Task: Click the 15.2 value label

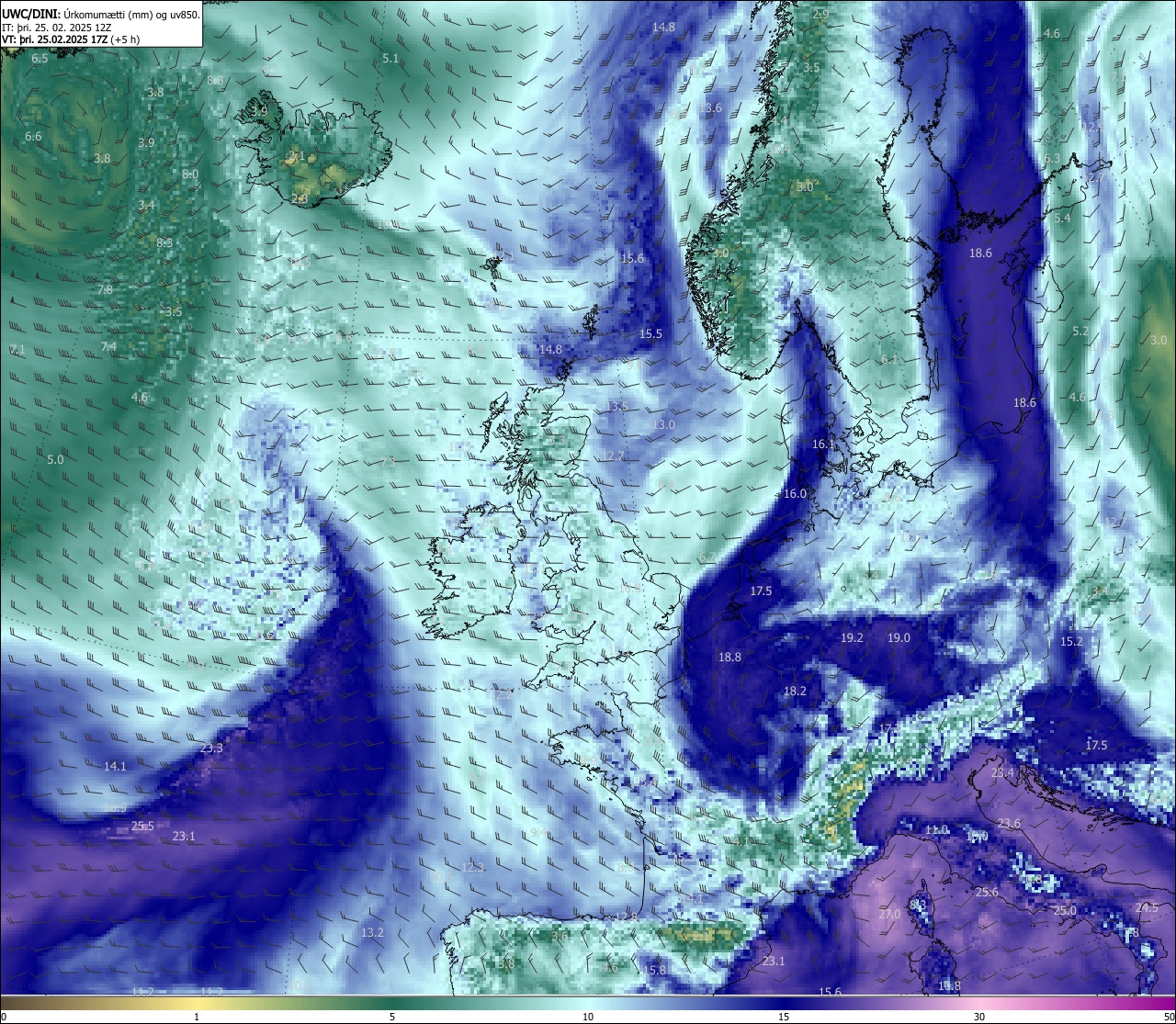Action: point(1071,642)
